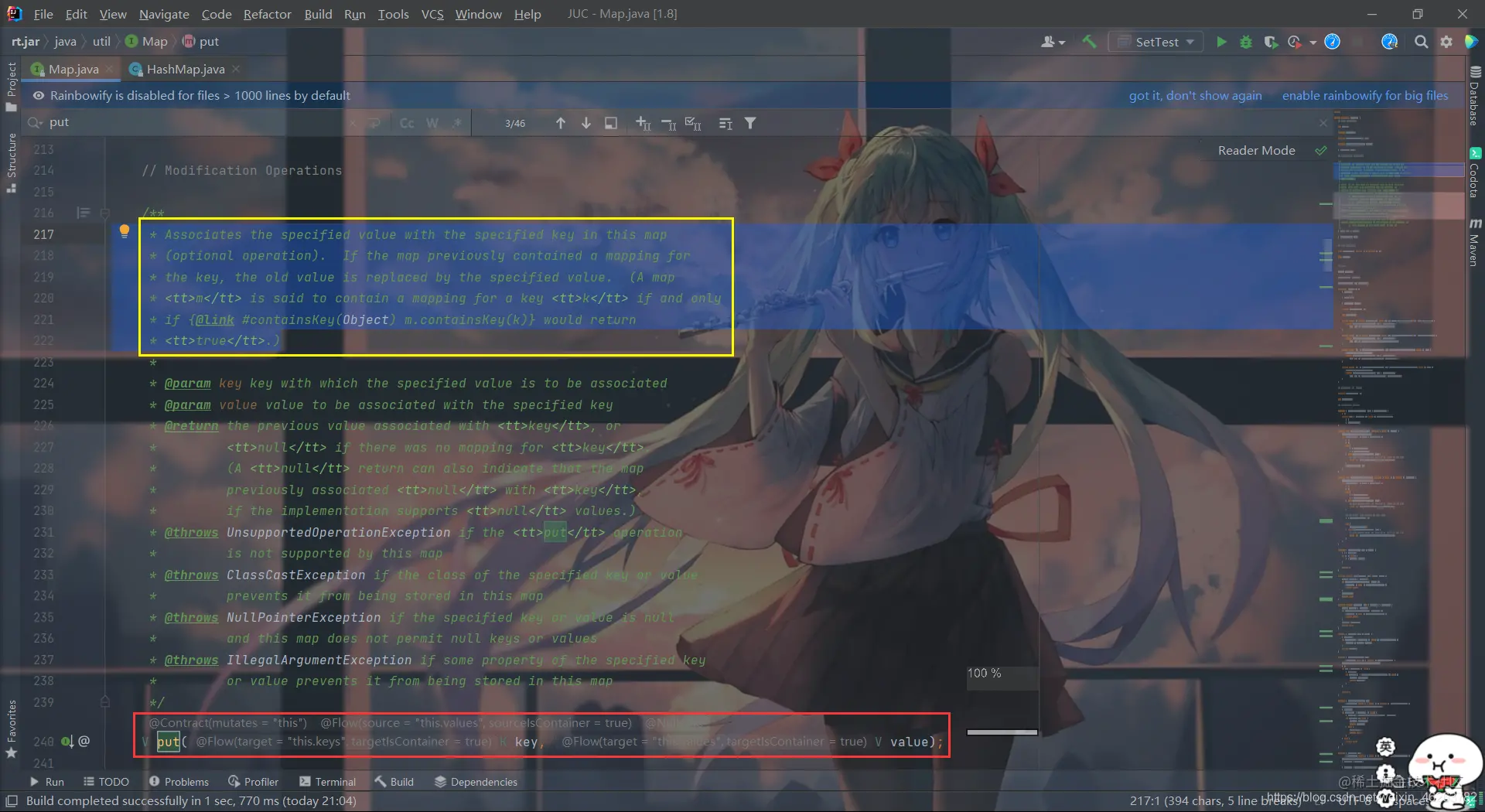Open the Navigate menu
Viewport: 1485px width, 812px height.
(x=164, y=14)
